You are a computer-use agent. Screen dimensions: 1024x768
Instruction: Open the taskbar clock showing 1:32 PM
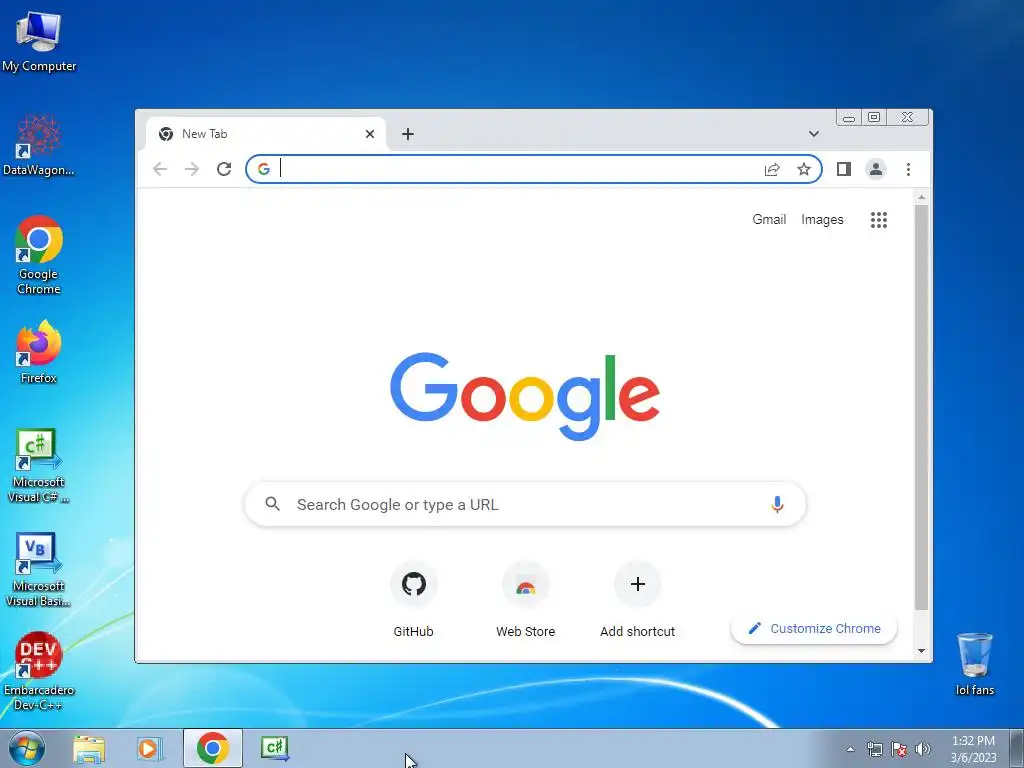pos(973,749)
